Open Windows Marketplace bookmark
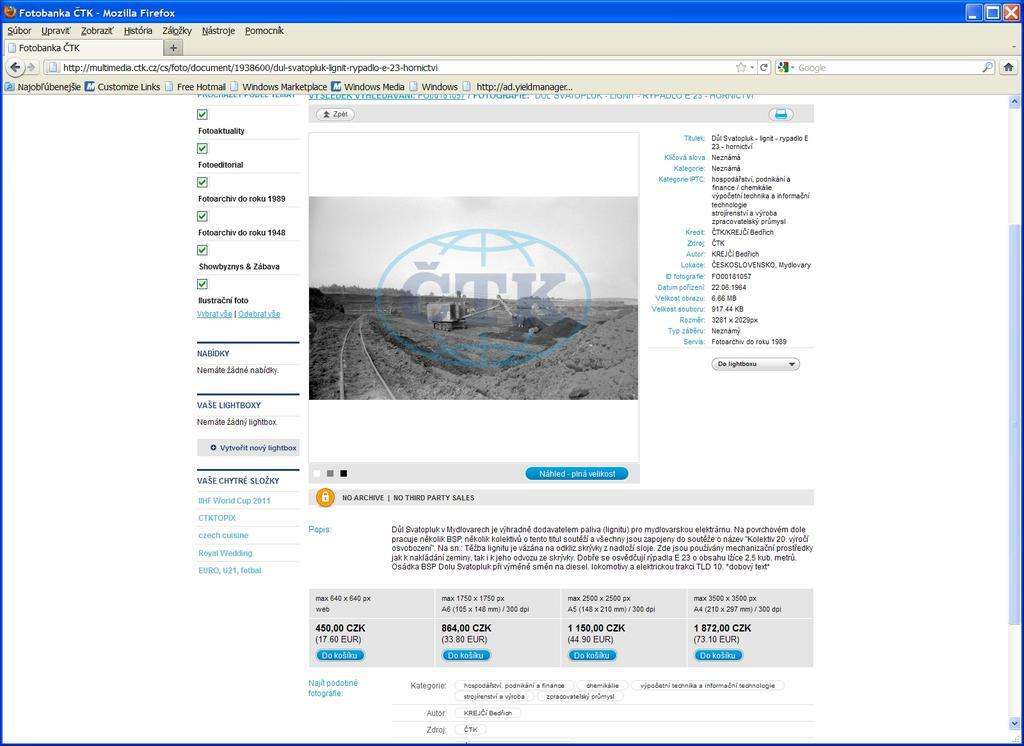Screen dimensions: 1024x746 pos(278,87)
